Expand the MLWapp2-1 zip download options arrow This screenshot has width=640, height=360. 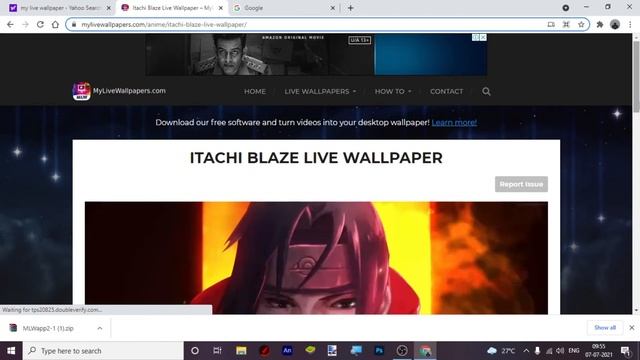coord(100,328)
